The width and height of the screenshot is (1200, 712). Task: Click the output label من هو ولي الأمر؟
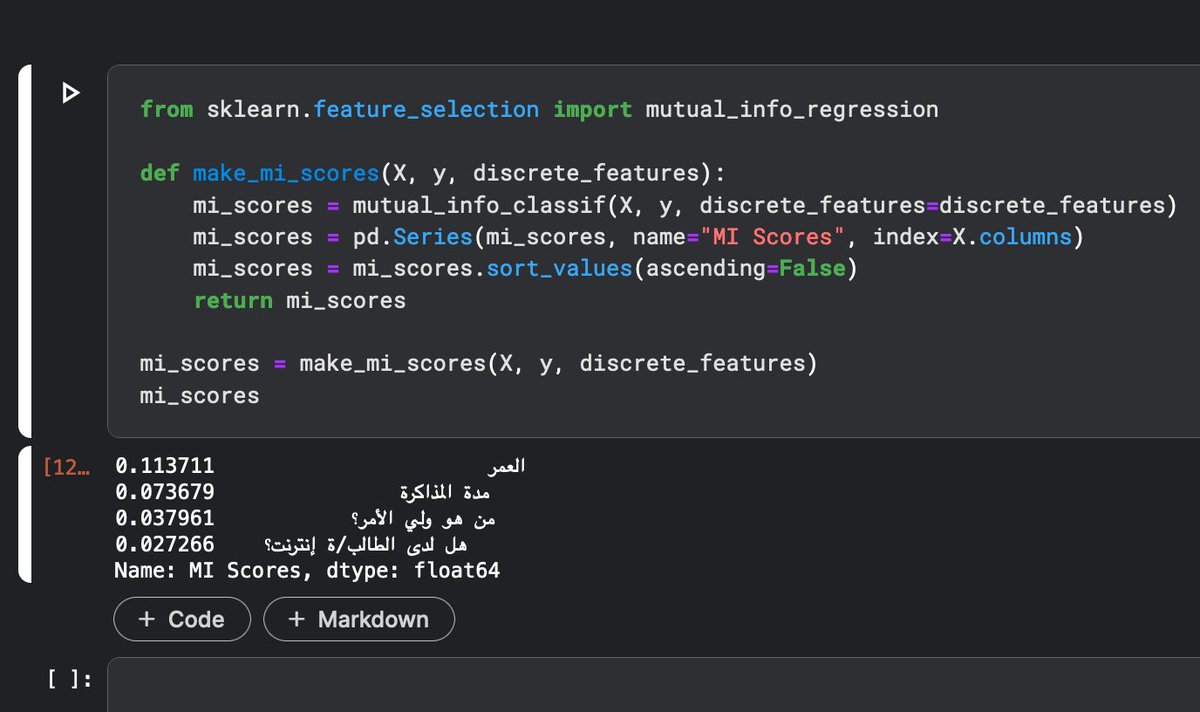point(425,519)
